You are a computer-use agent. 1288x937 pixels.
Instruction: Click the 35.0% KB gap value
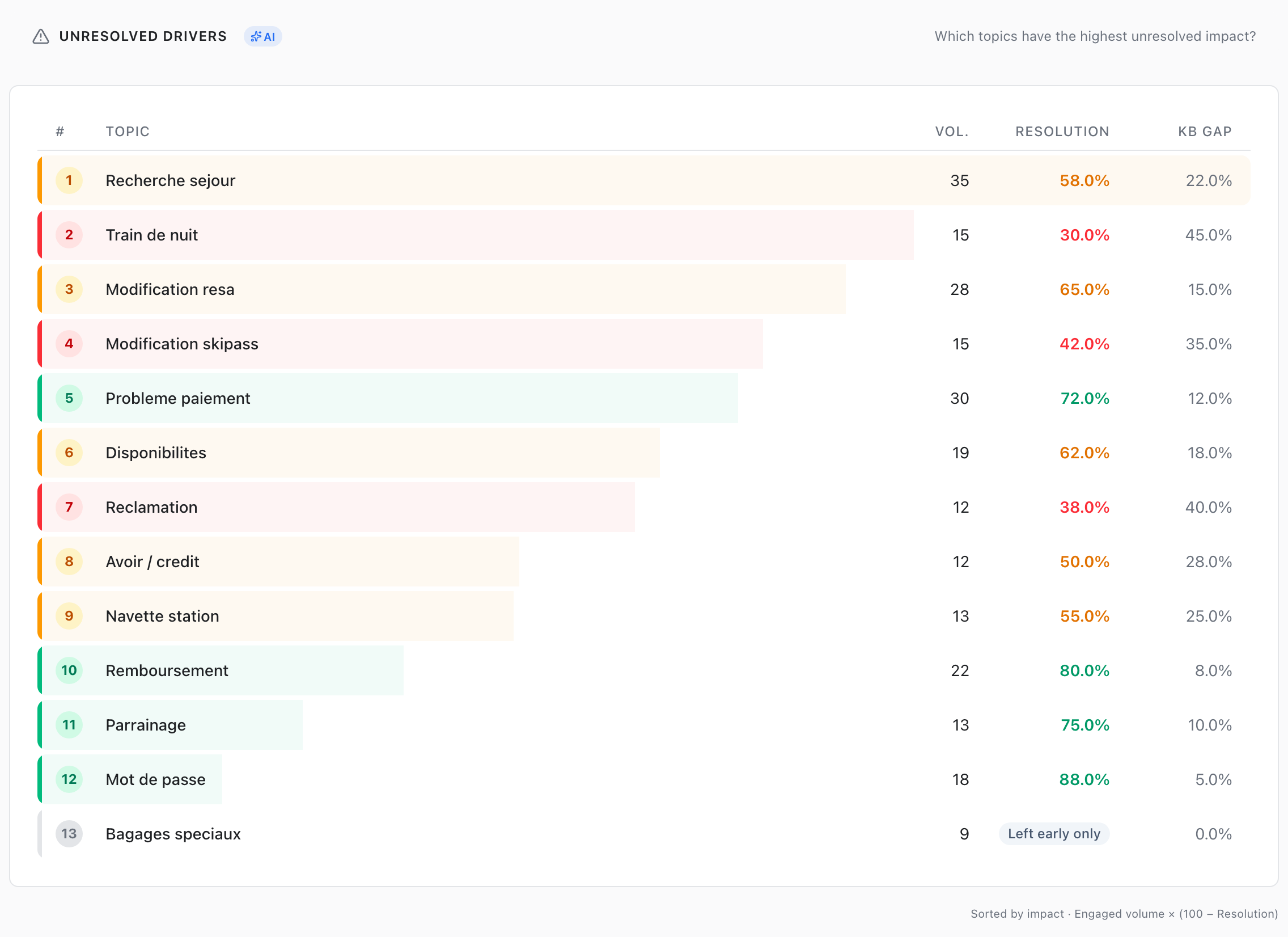(1209, 344)
